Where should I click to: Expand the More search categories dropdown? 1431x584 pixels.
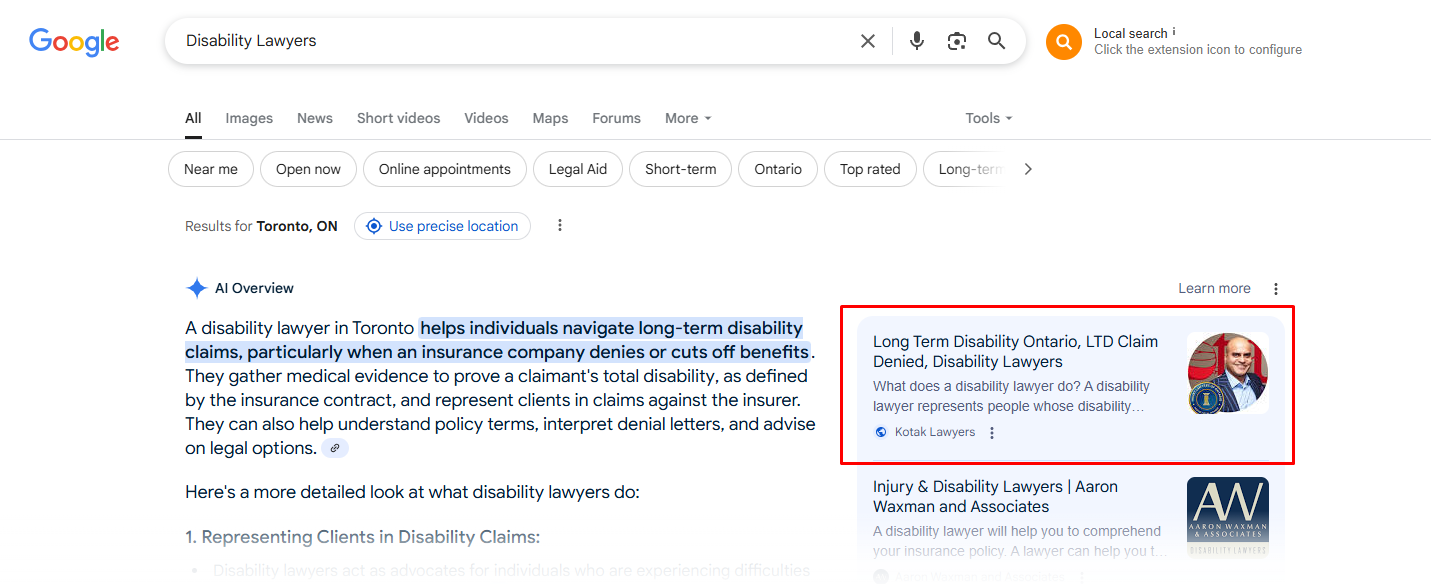point(688,118)
